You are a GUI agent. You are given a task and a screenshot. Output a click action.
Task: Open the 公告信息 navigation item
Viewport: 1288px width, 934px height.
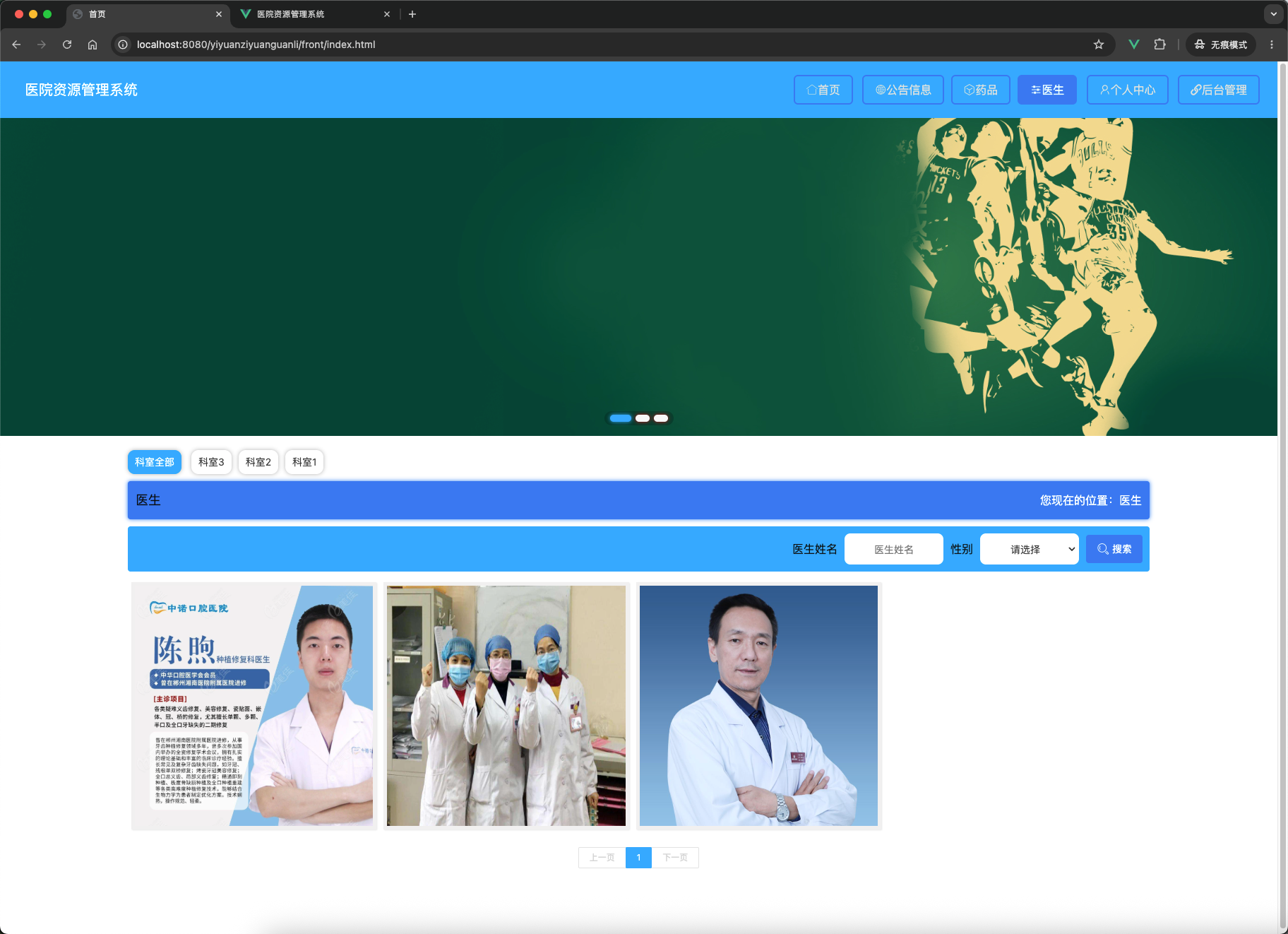(x=903, y=90)
